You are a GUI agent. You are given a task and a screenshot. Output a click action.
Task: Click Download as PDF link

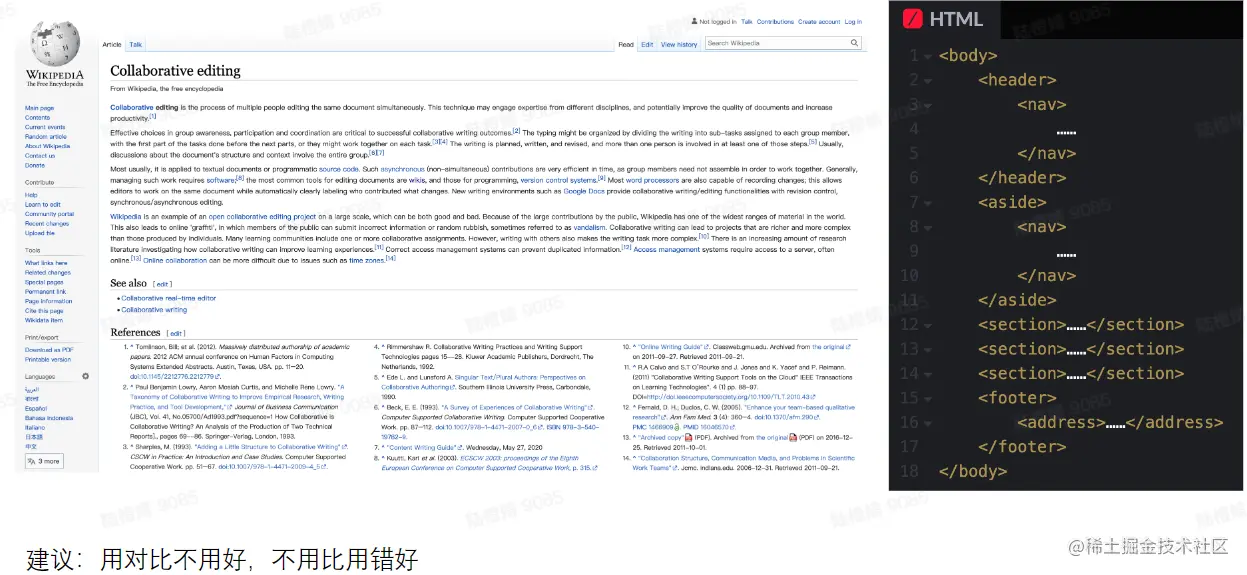[49, 350]
